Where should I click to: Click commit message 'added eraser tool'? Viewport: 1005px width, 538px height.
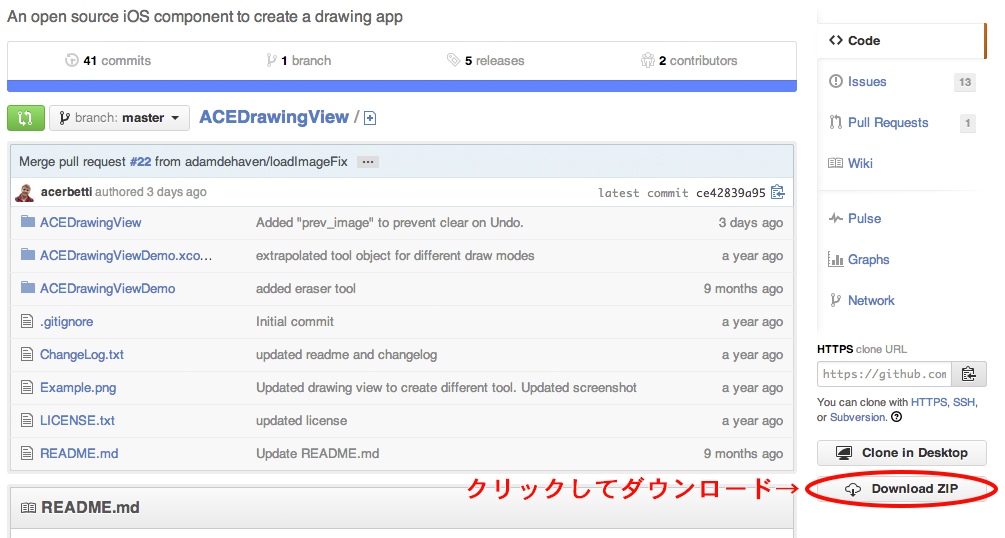click(x=306, y=289)
